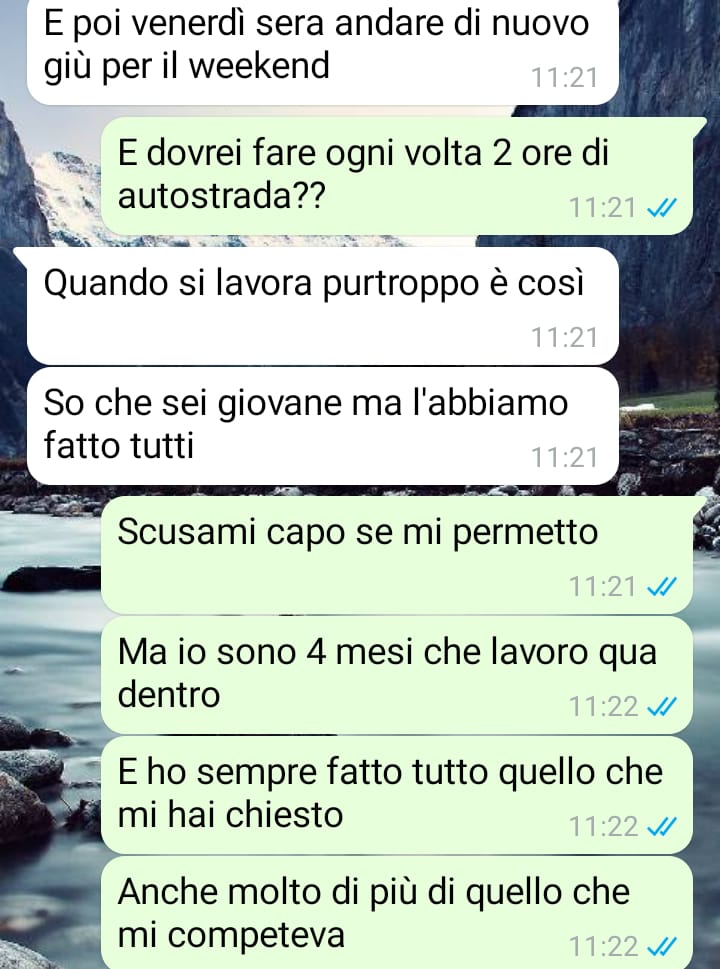Select the 'Scusami capo se mi permetto' bubble
720x969 pixels.
click(x=397, y=555)
